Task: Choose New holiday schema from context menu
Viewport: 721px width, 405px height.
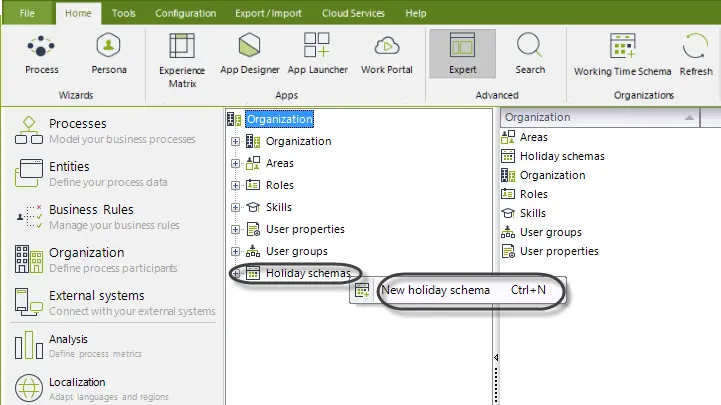Action: [458, 291]
